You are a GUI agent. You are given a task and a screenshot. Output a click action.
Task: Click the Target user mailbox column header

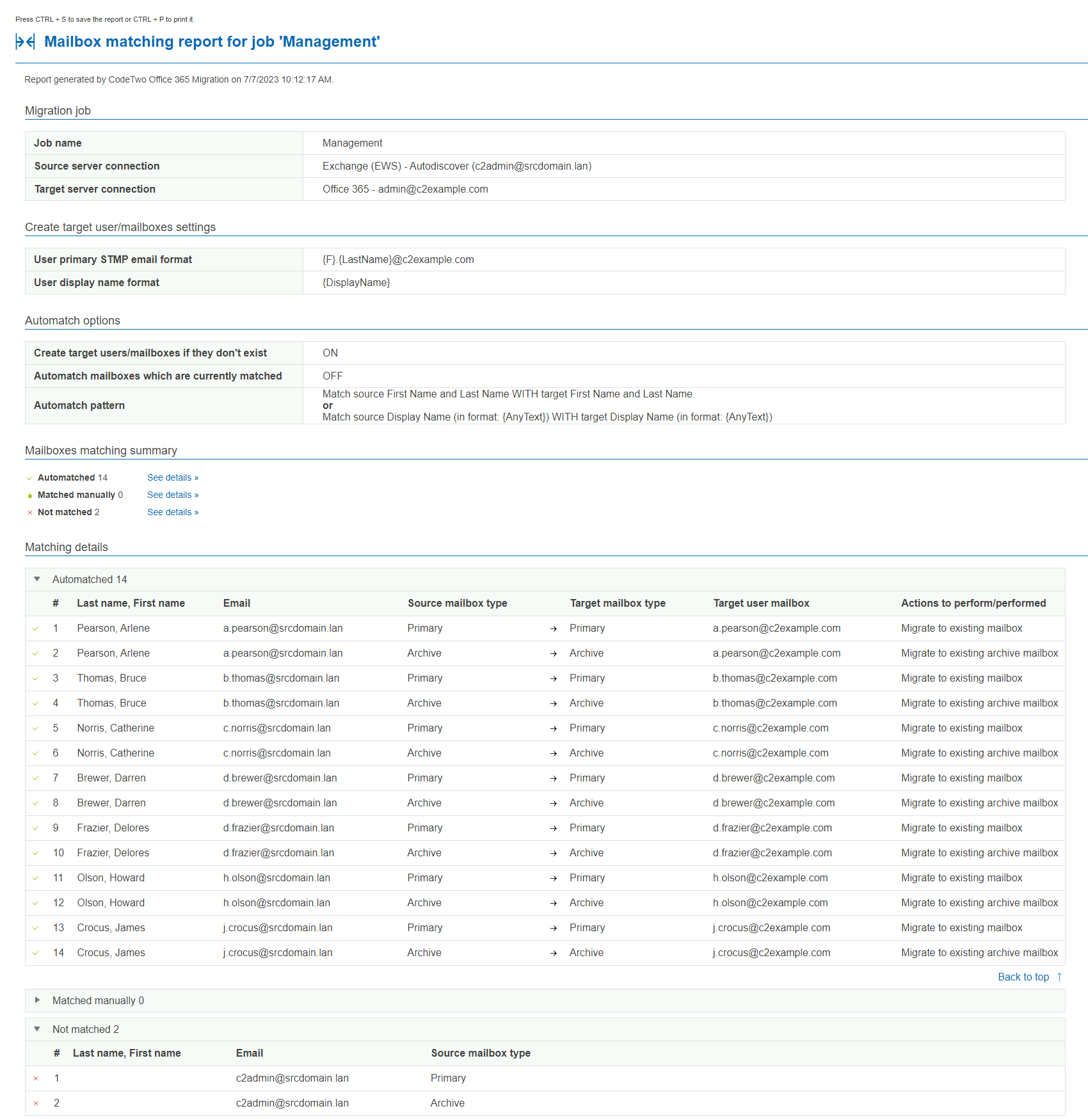pos(761,604)
